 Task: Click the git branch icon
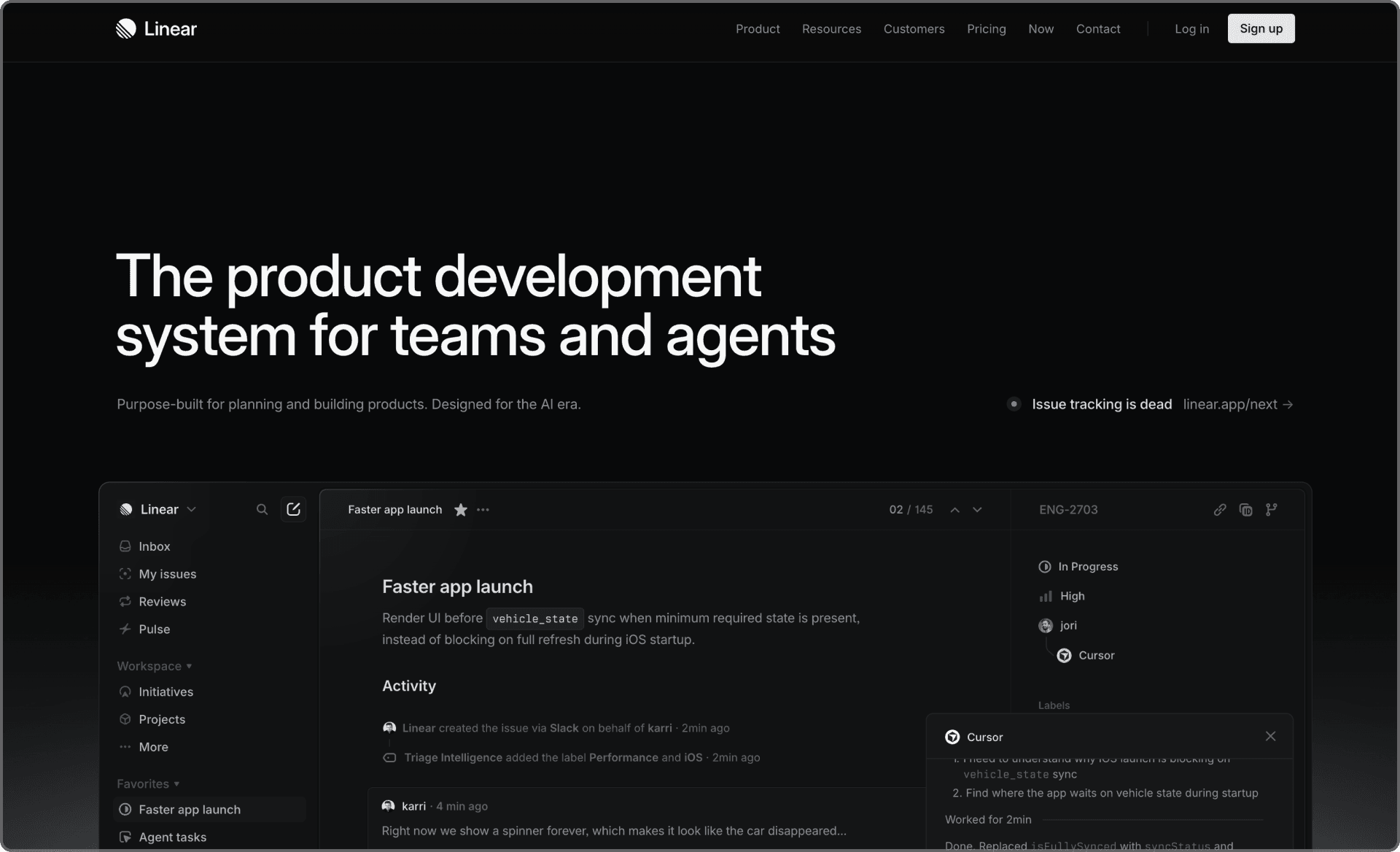1271,510
